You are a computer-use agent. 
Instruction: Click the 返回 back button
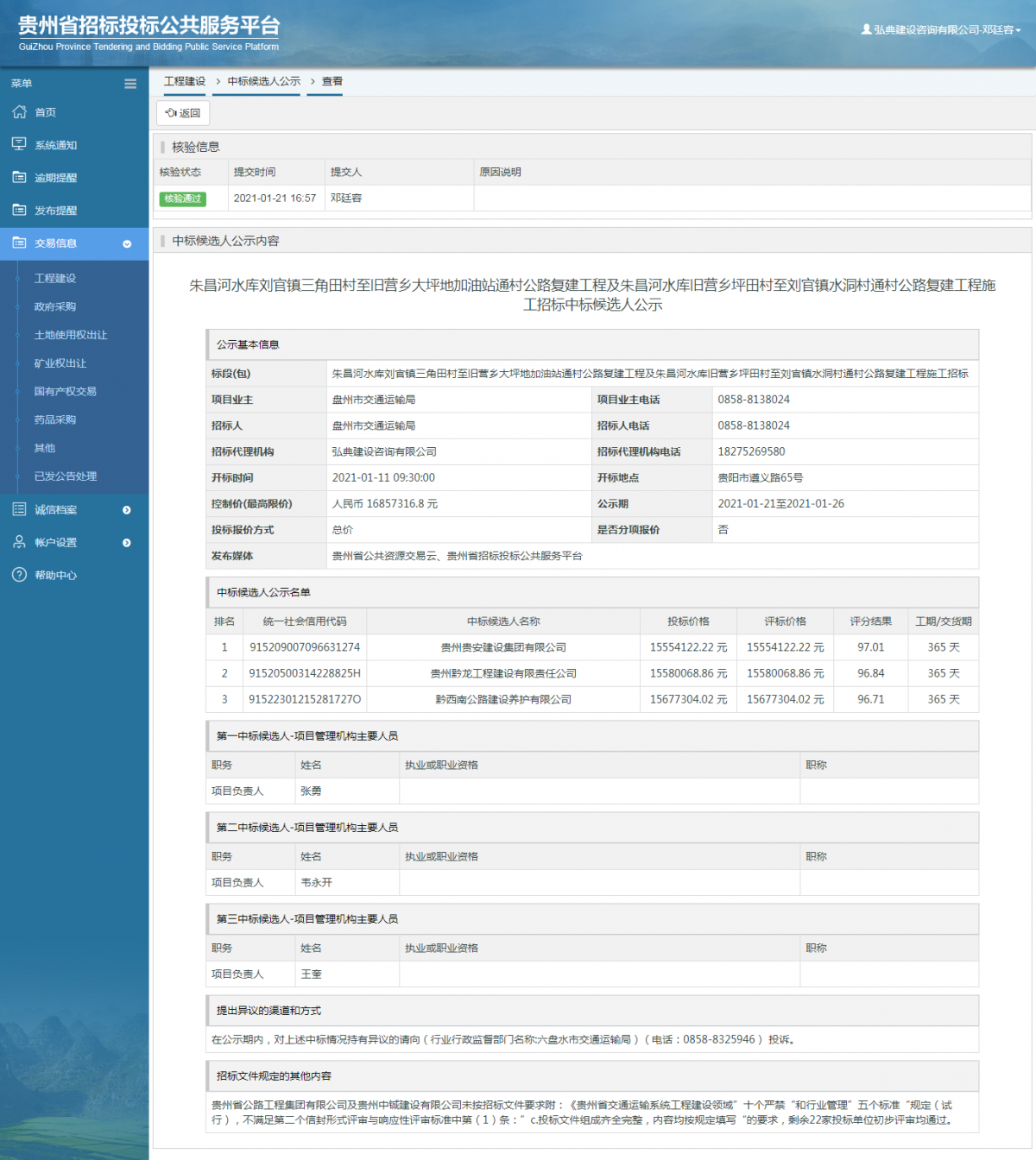(x=183, y=113)
